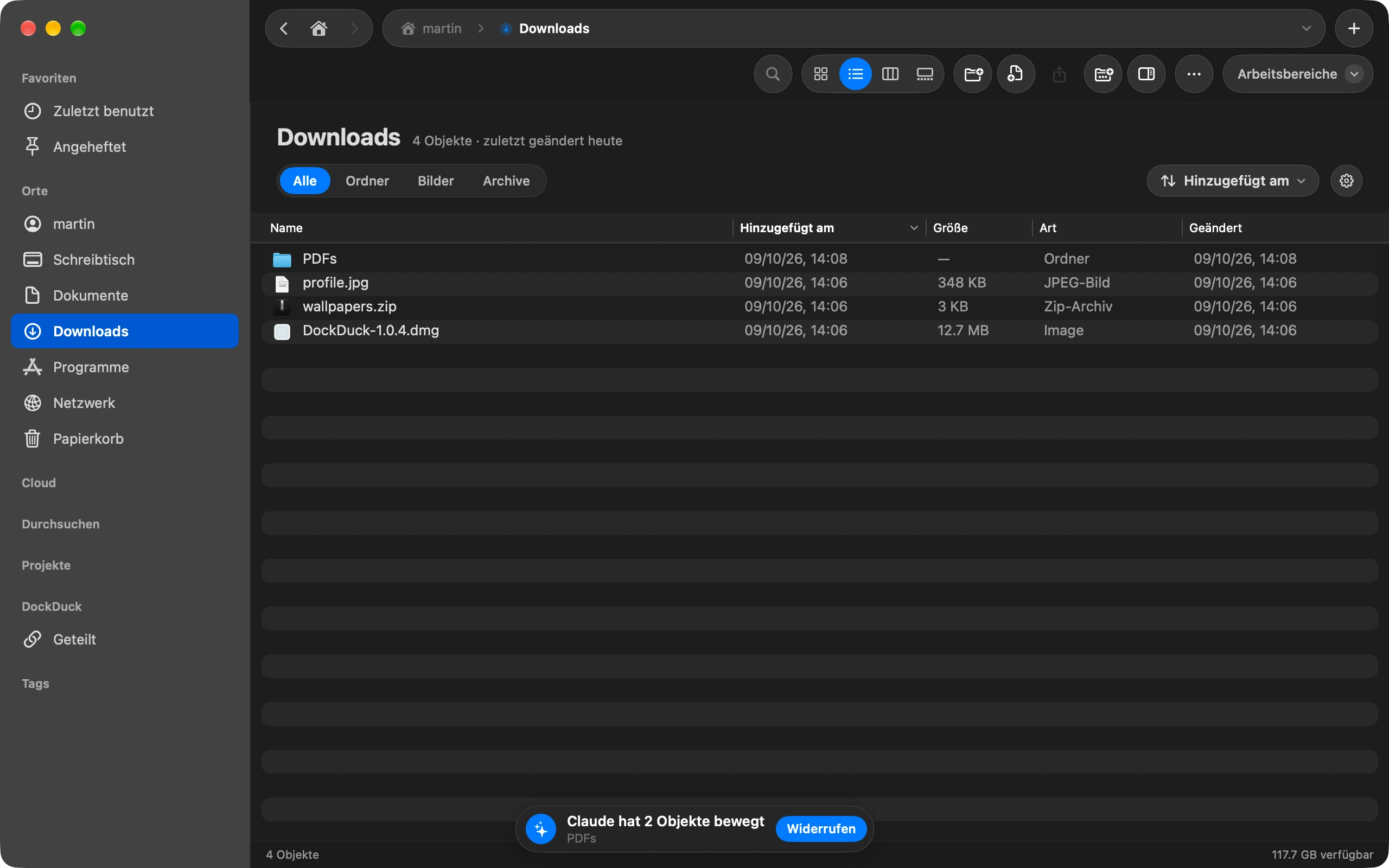Click the Hinzugefügt am column header chevron
This screenshot has width=1389, height=868.
pyautogui.click(x=914, y=228)
